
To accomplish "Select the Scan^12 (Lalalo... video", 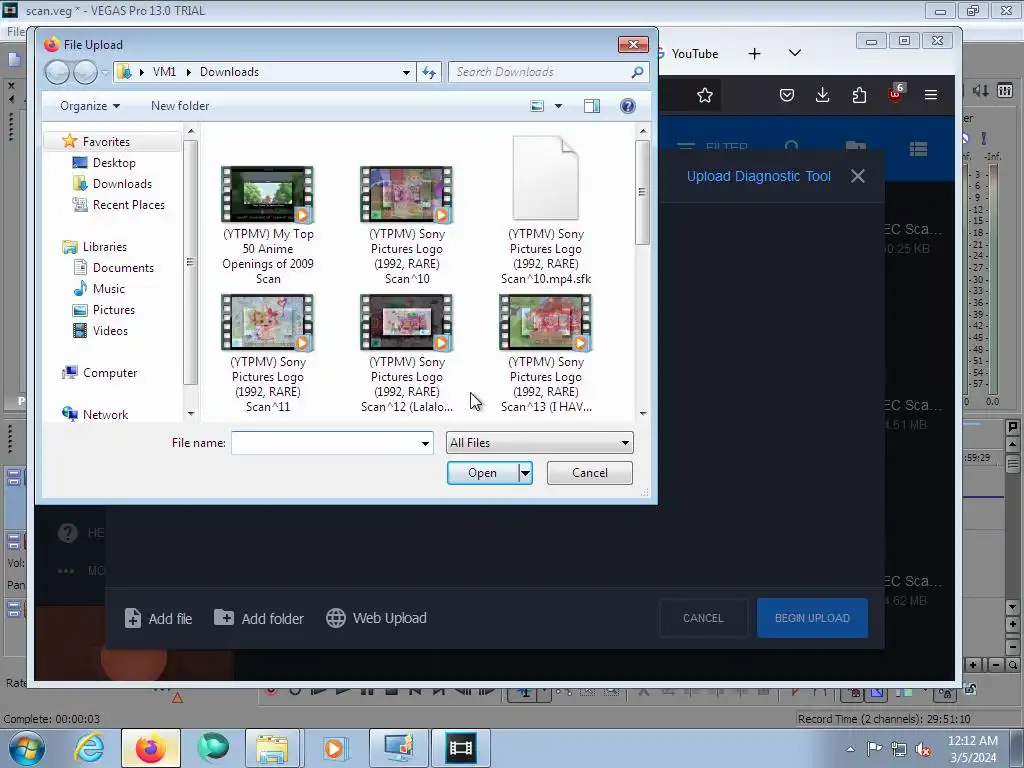I will tap(406, 353).
